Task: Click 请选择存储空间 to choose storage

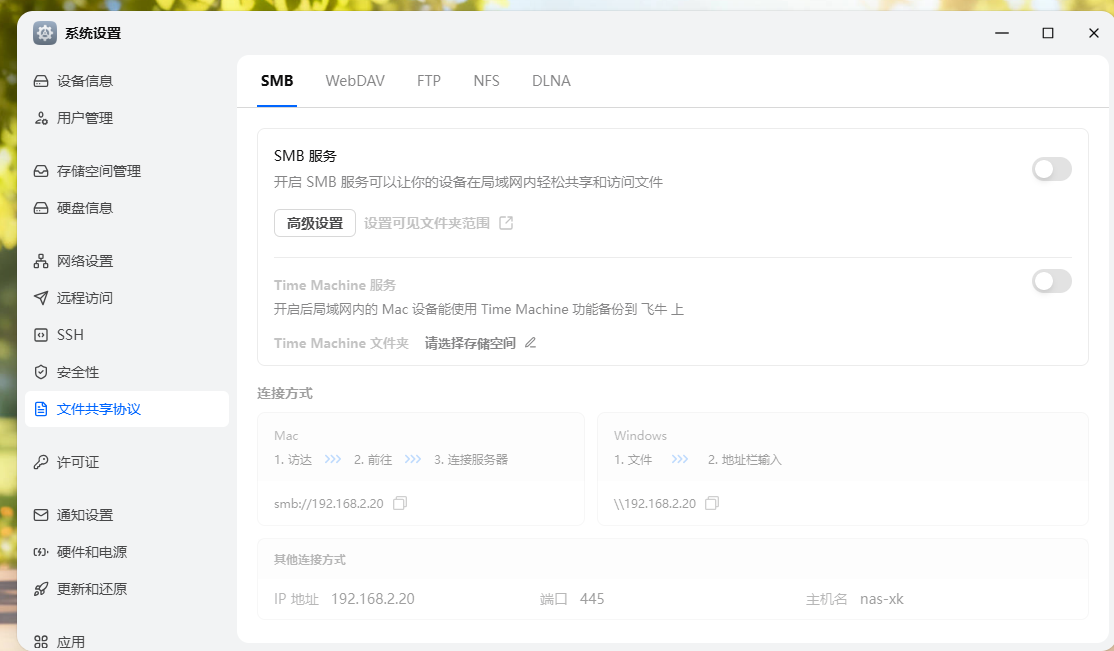Action: 470,343
